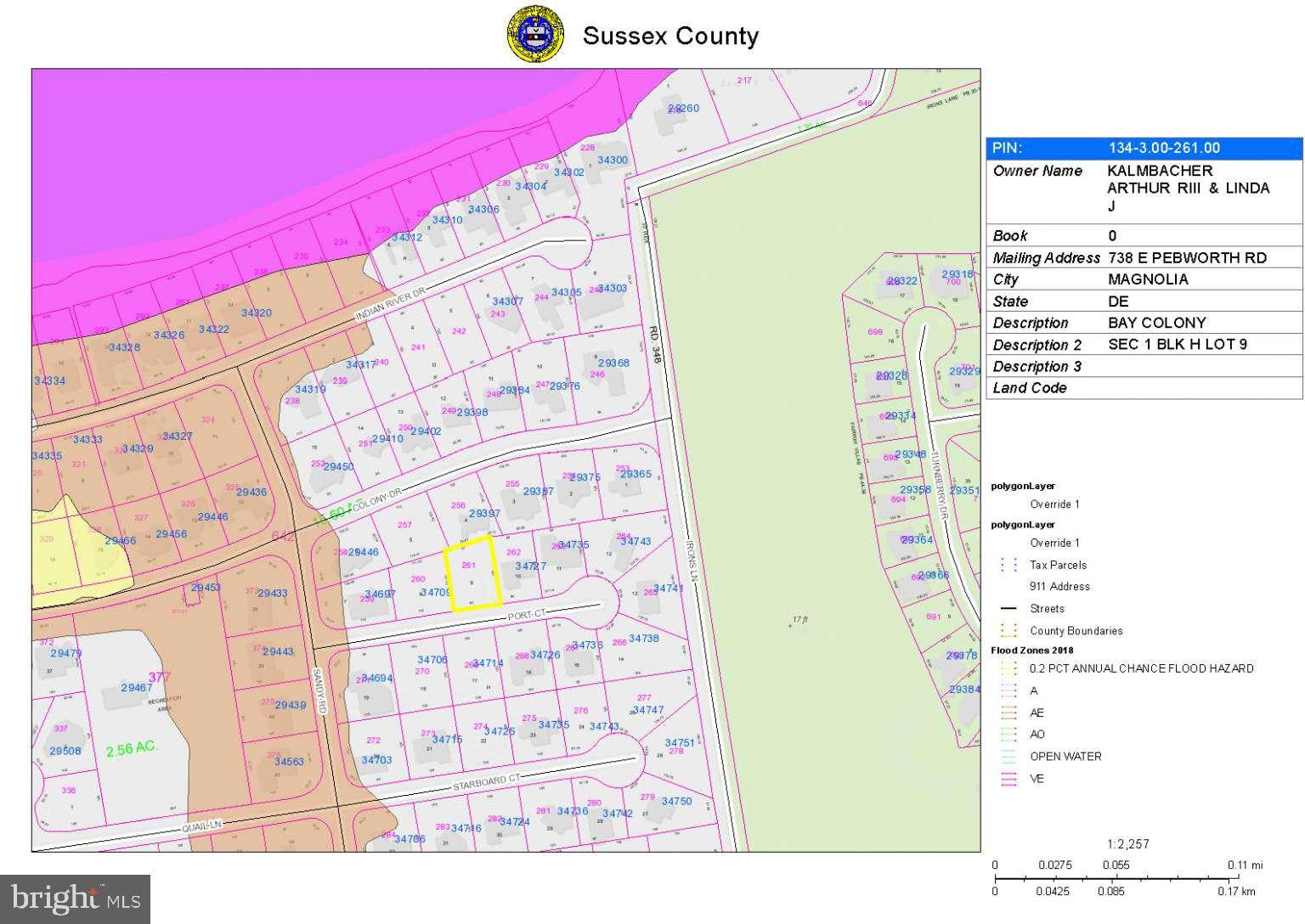Viewport: 1305px width, 924px height.
Task: Click address 34563 on the map
Action: pos(289,762)
